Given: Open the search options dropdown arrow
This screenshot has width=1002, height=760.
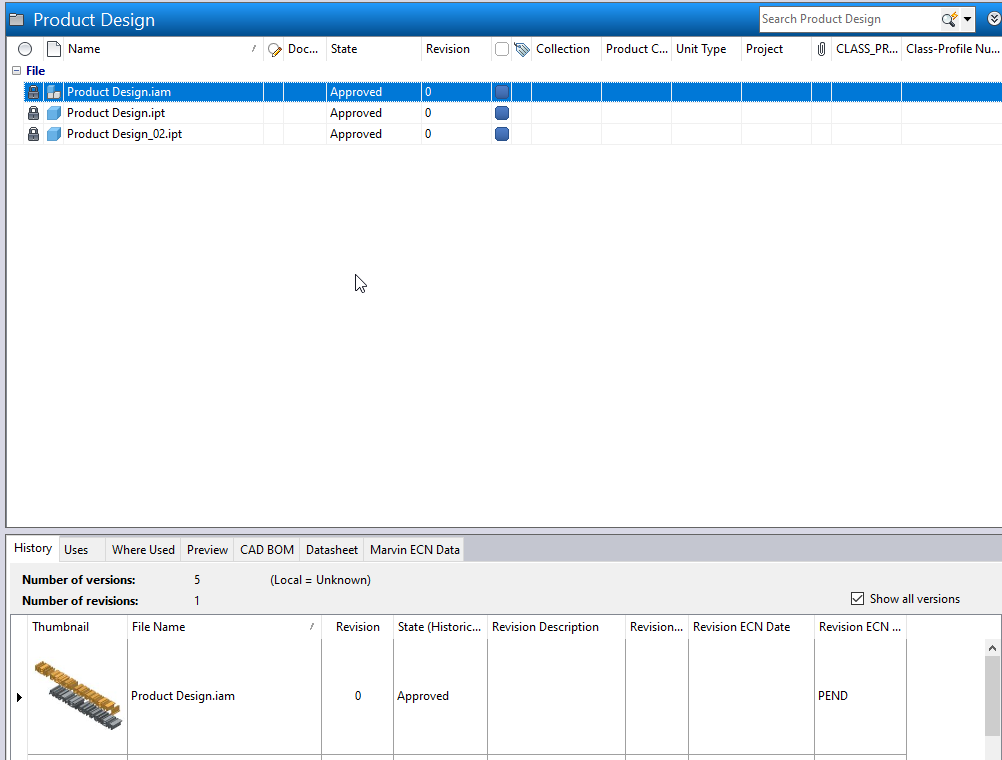Looking at the screenshot, I should [x=966, y=19].
